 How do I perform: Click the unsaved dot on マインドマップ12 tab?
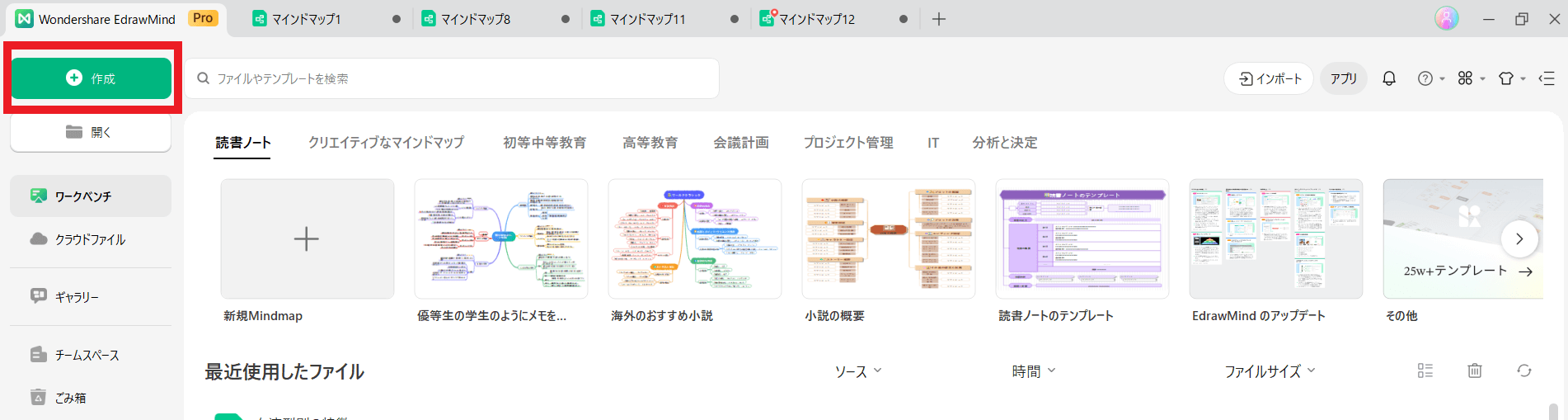click(904, 19)
